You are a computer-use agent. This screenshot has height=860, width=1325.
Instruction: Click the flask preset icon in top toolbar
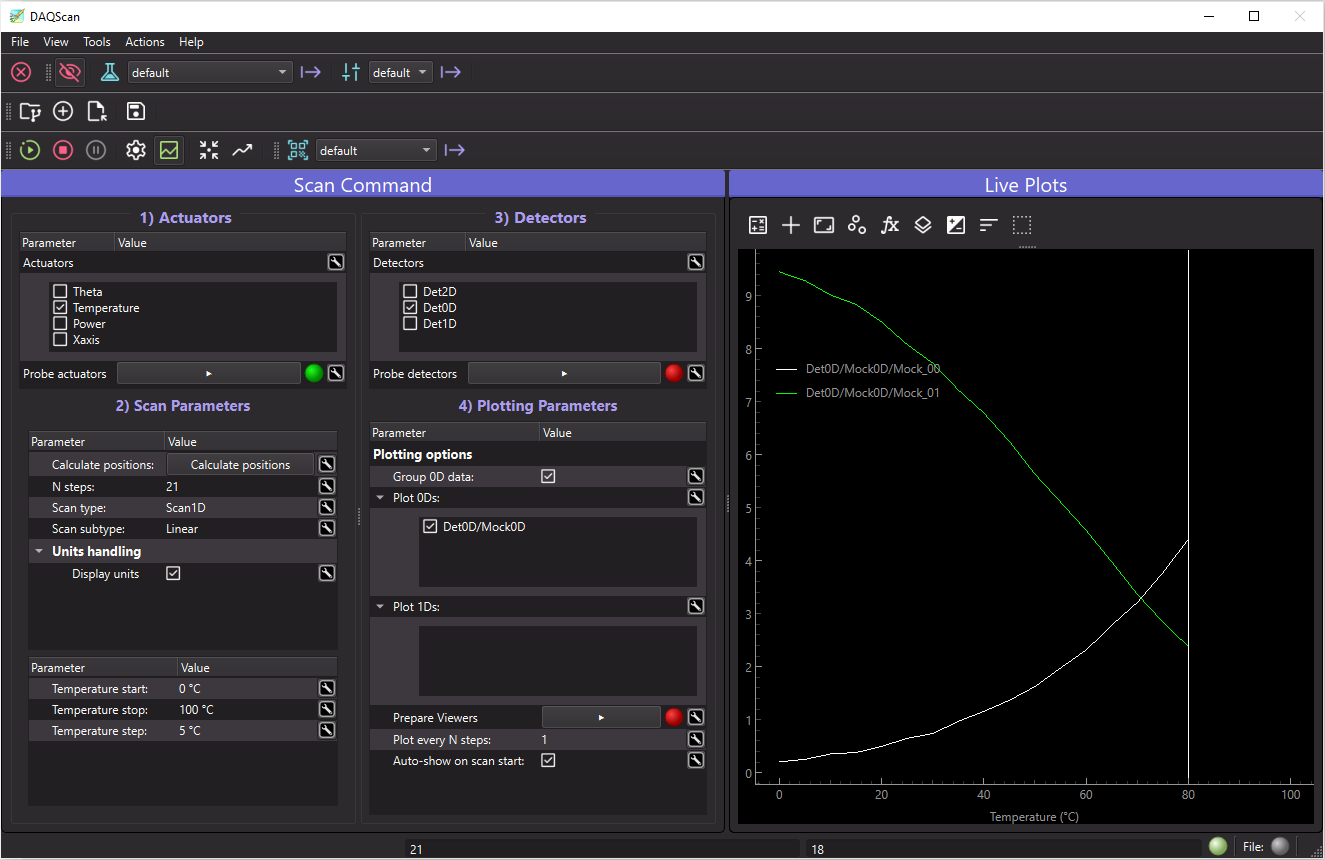(110, 72)
